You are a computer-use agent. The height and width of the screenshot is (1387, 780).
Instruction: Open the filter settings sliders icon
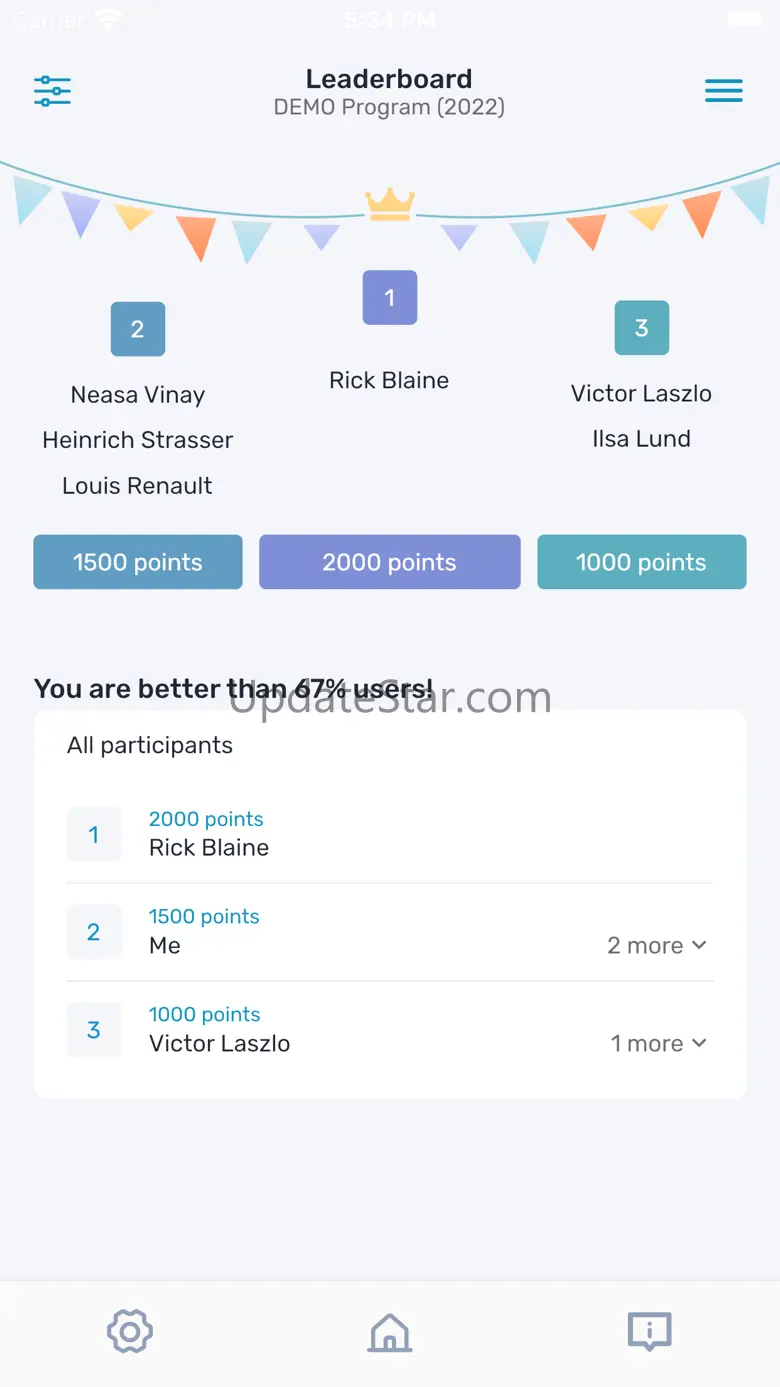point(52,91)
